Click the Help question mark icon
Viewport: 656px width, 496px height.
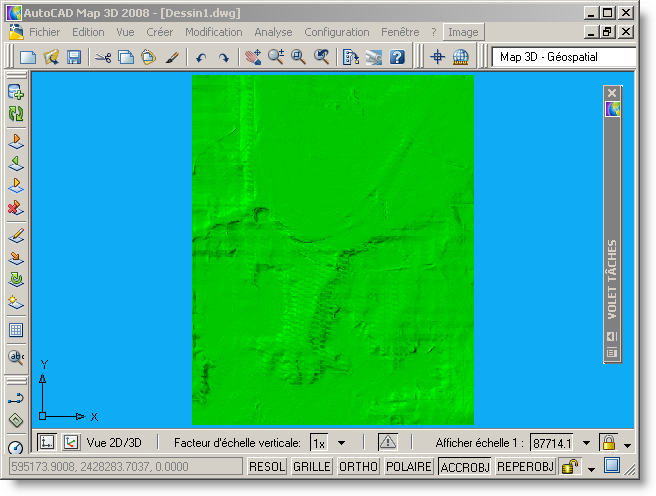tap(397, 57)
